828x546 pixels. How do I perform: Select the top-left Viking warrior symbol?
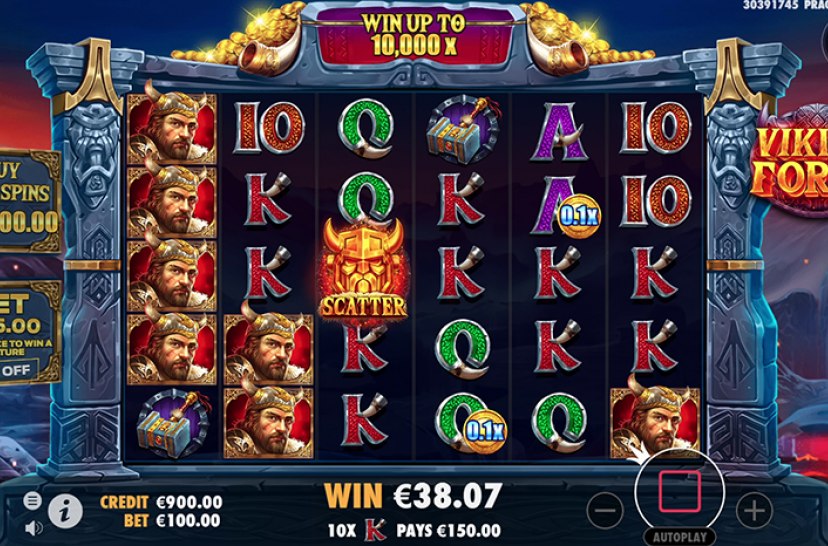coord(172,128)
